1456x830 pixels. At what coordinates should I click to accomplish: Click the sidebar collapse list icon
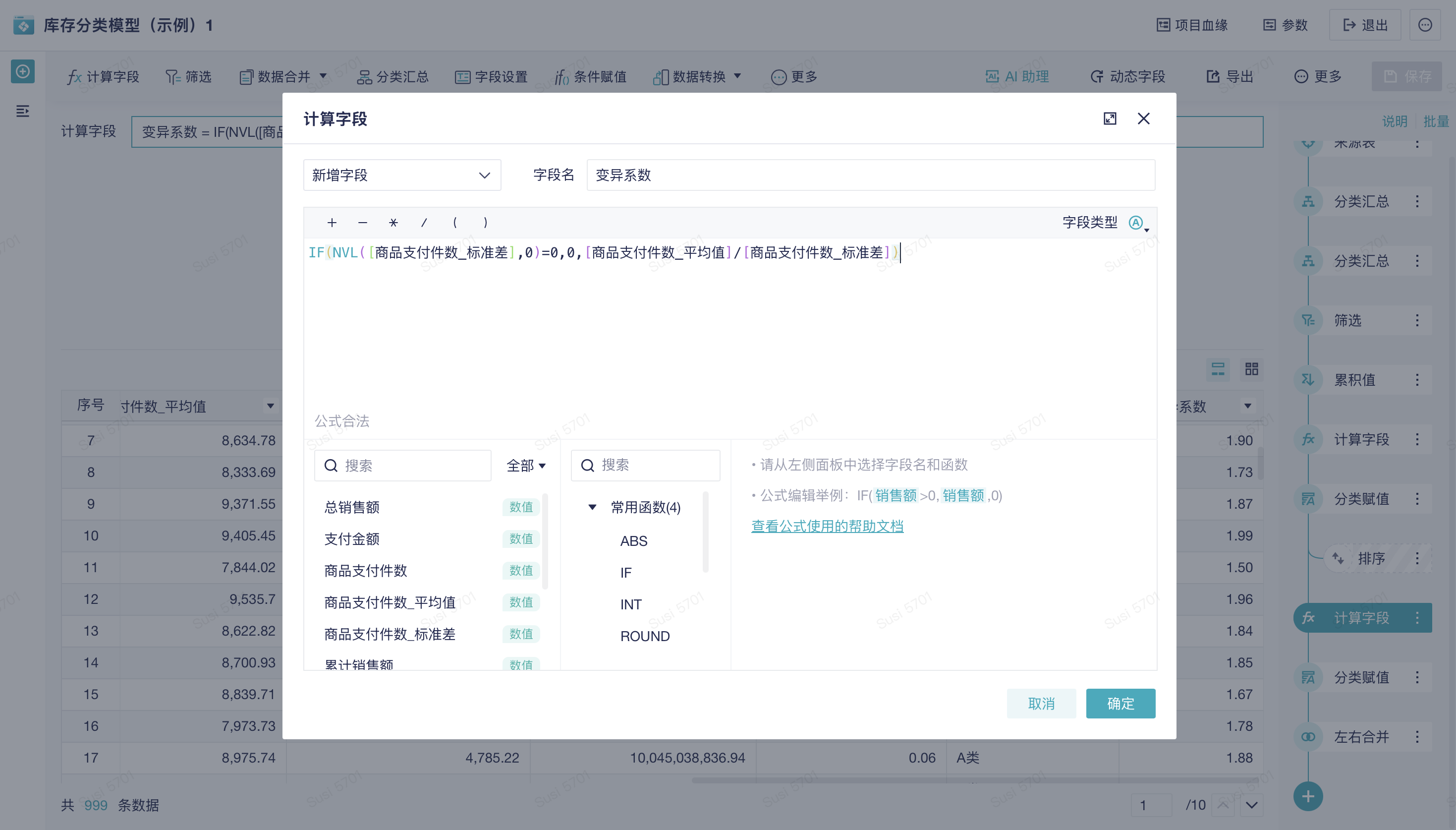tap(23, 111)
